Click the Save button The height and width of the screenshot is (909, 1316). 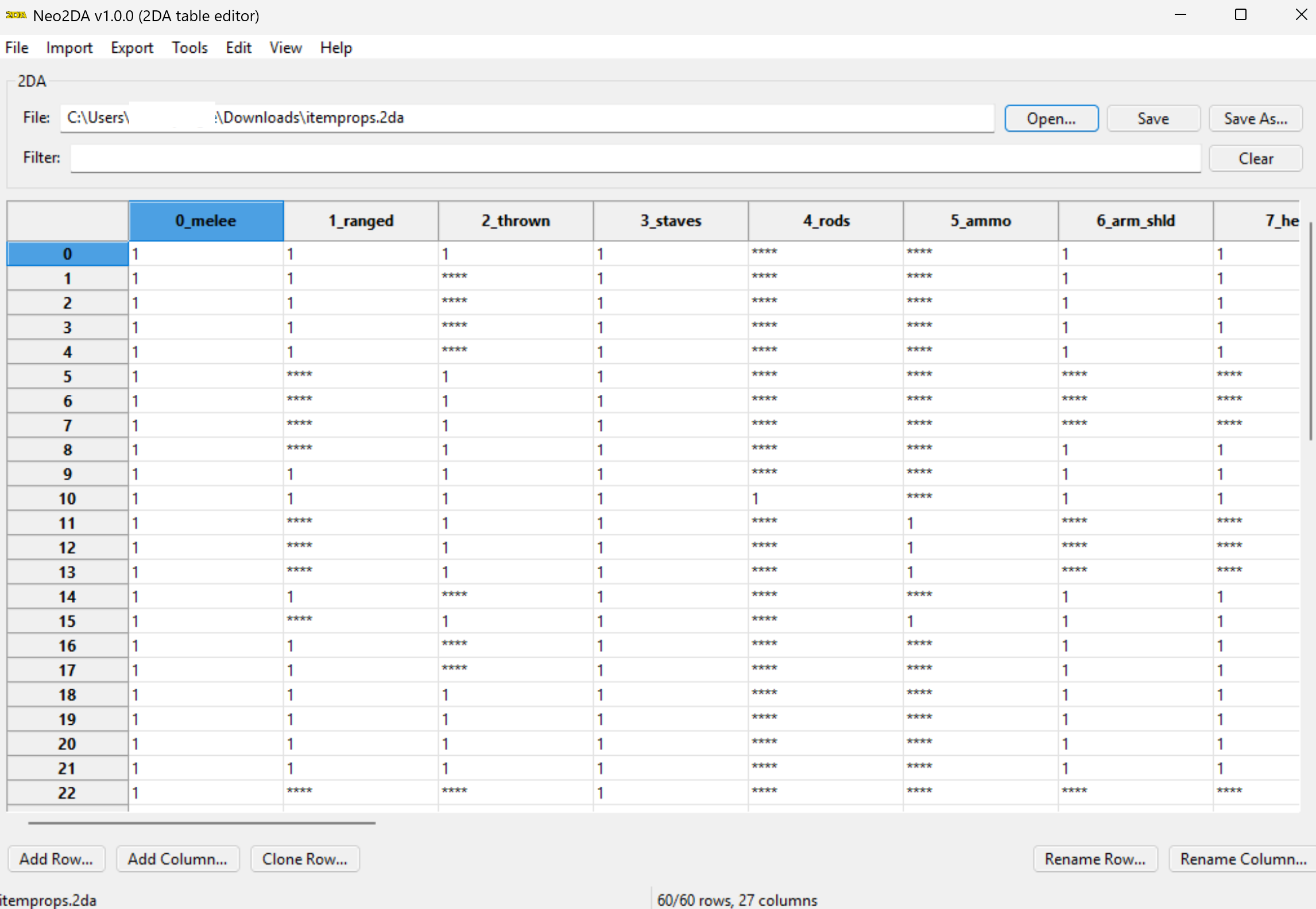pyautogui.click(x=1153, y=118)
